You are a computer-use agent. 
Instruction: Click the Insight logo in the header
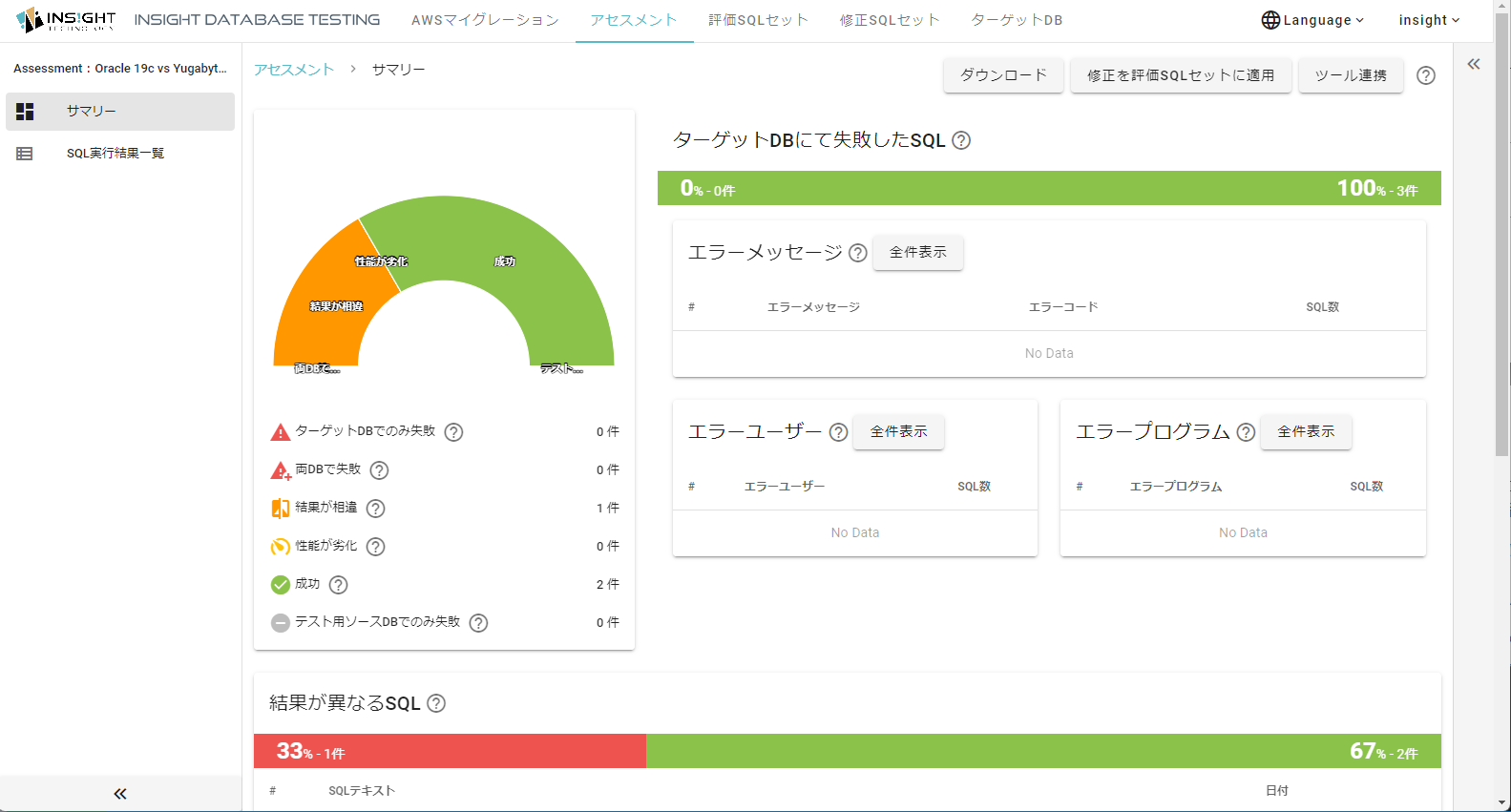pos(65,20)
